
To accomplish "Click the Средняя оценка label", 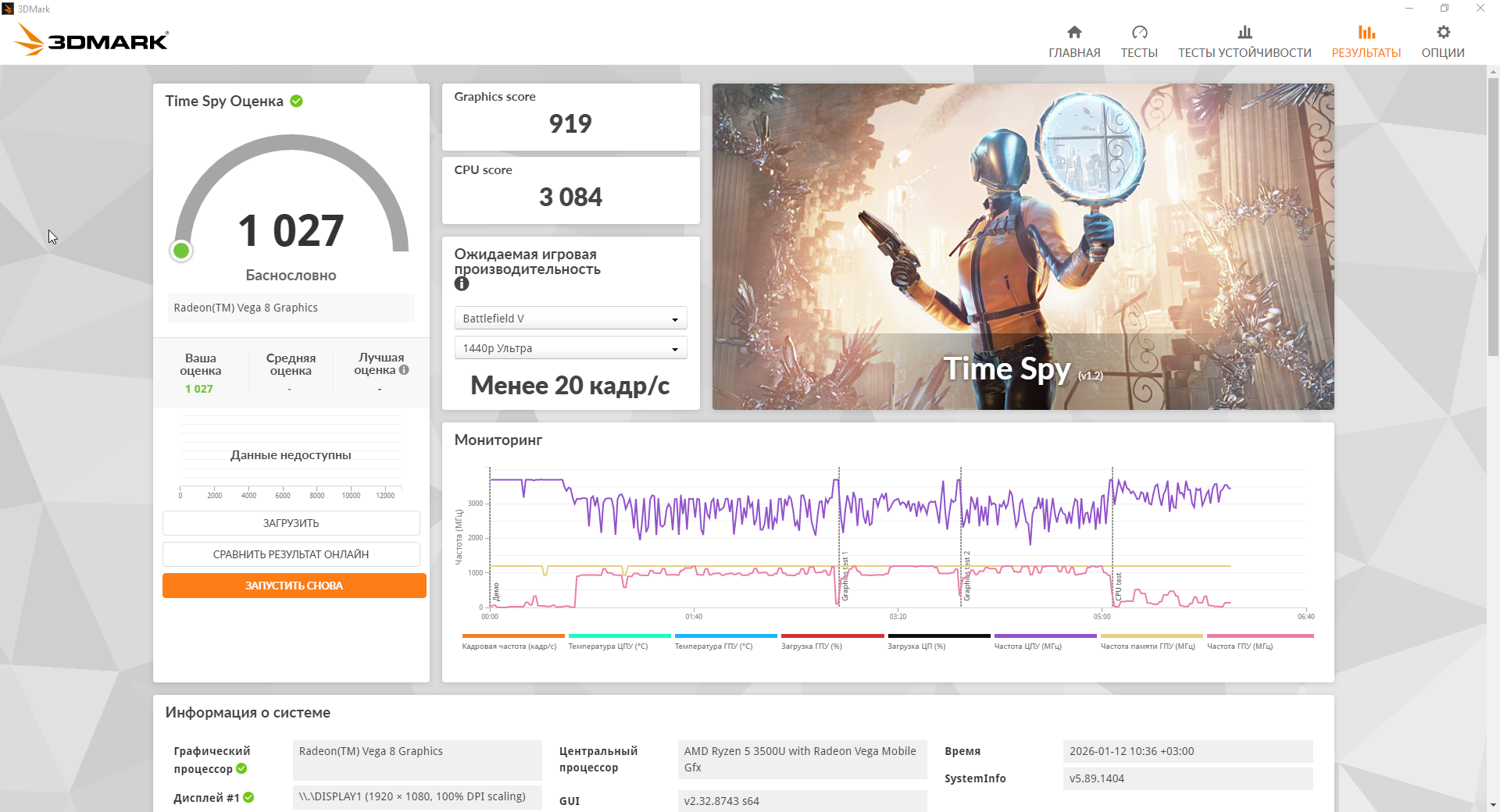I will coord(291,365).
